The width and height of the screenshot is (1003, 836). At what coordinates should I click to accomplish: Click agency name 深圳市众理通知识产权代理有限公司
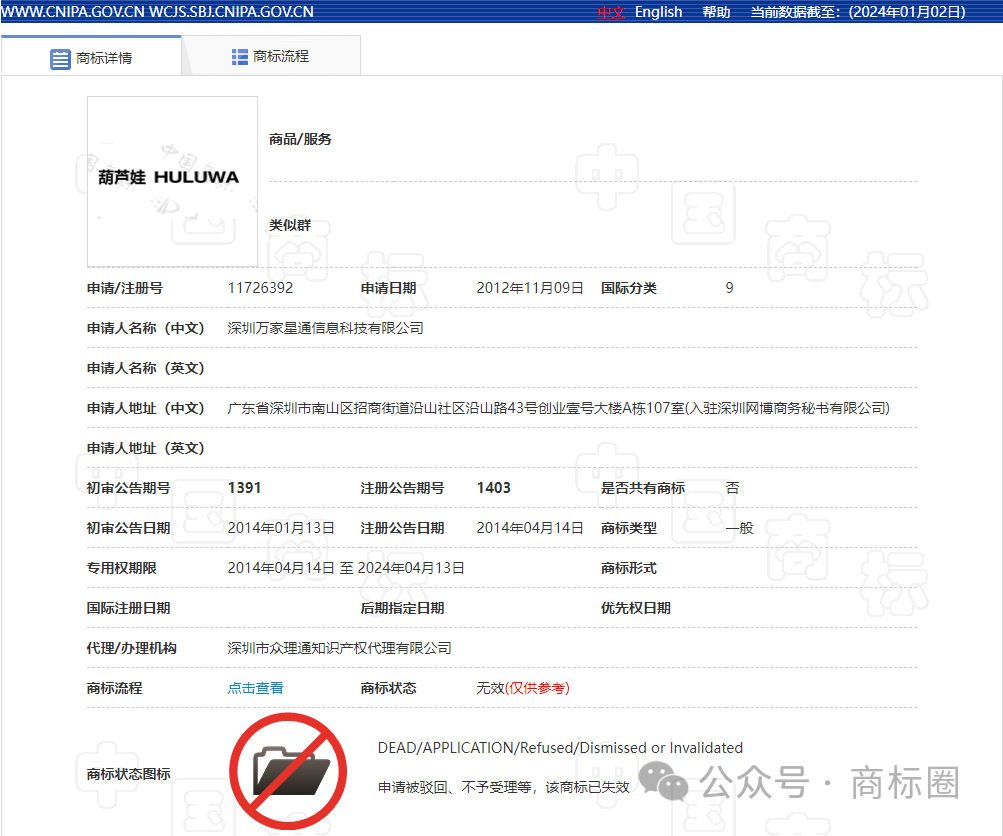pyautogui.click(x=339, y=648)
